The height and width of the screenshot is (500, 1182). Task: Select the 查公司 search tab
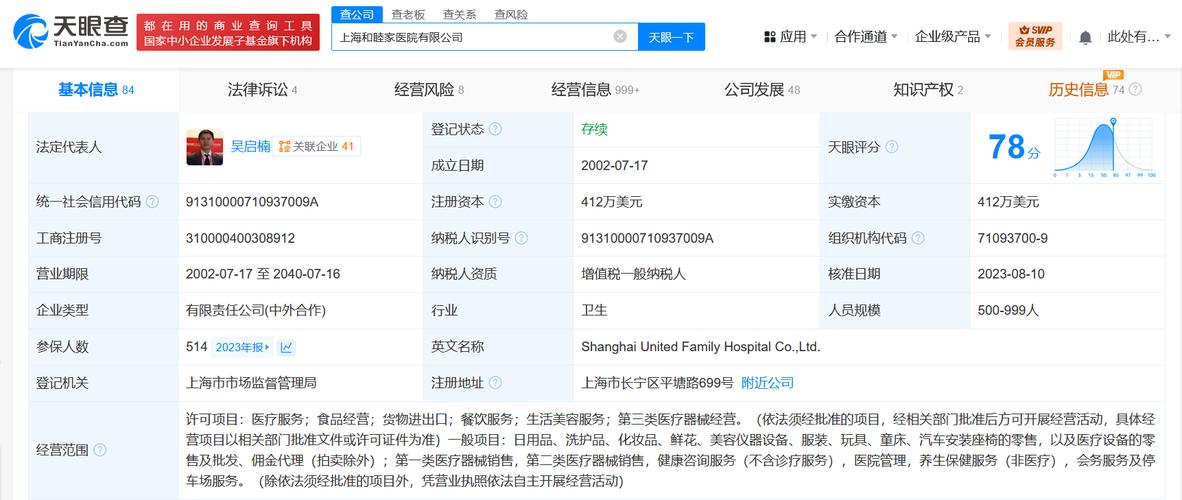coord(357,14)
